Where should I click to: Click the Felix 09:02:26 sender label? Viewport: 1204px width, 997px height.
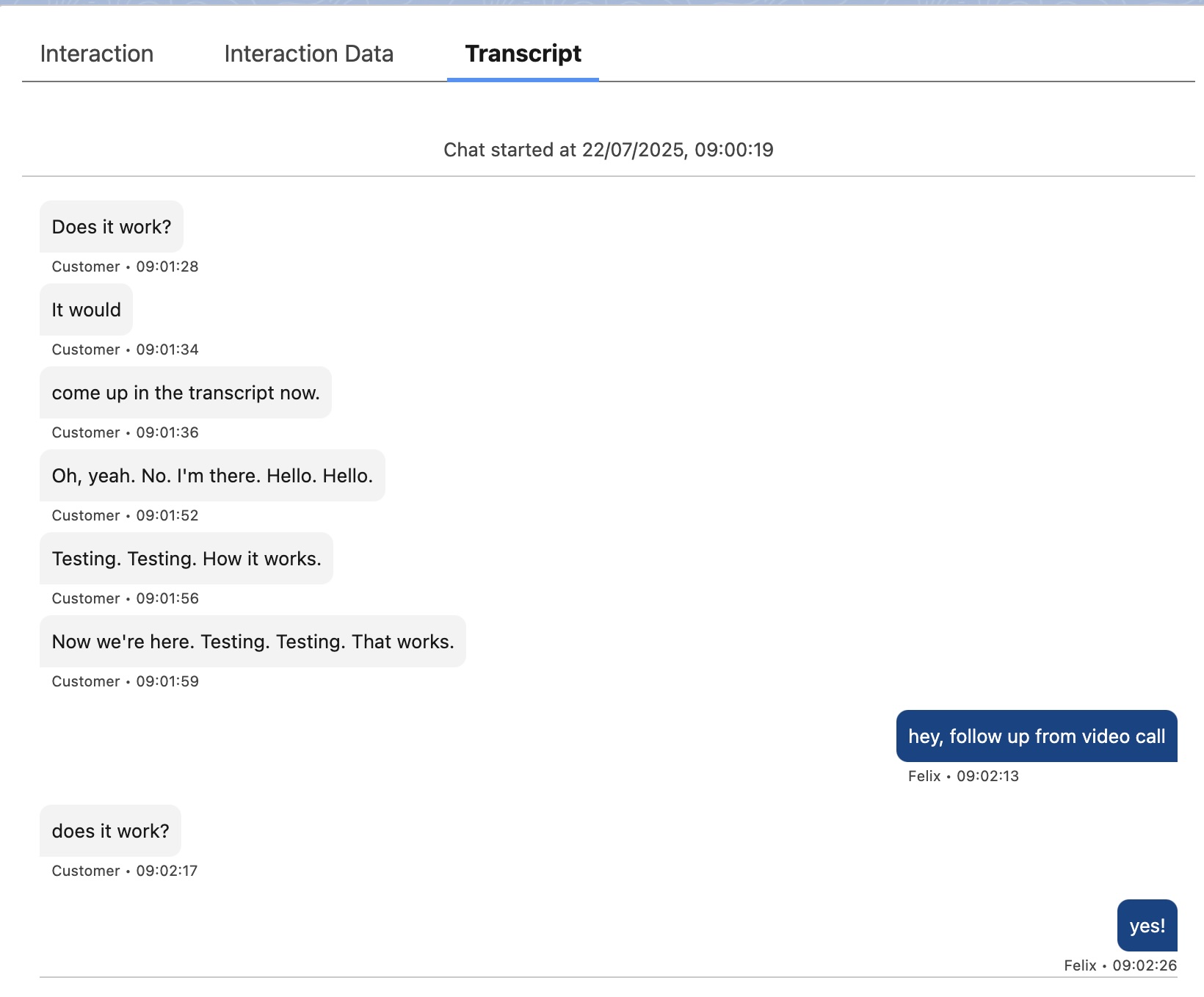(x=1120, y=965)
